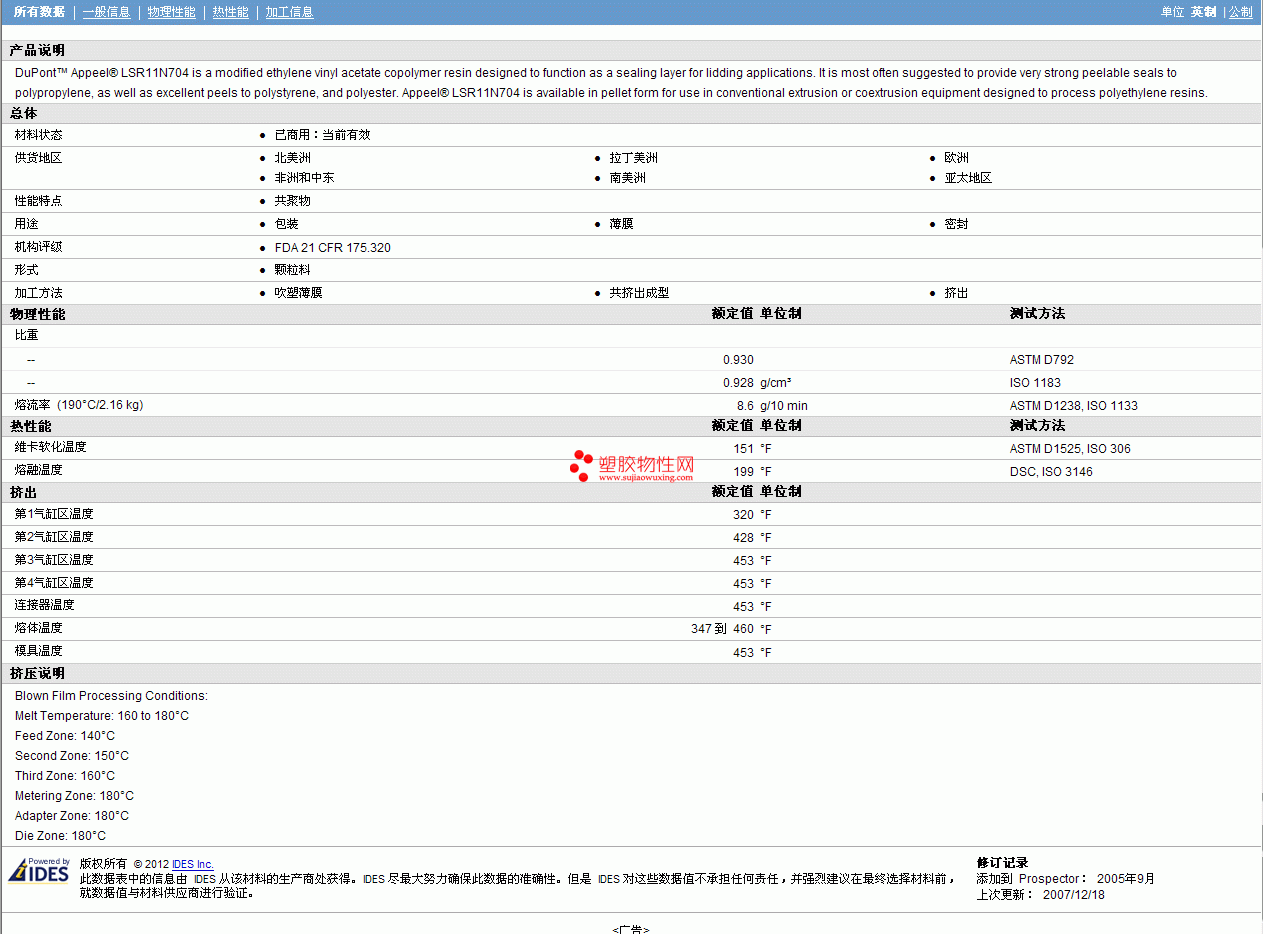Click the 151 °F Vicat value
Screen dimensions: 1263x934
(752, 449)
